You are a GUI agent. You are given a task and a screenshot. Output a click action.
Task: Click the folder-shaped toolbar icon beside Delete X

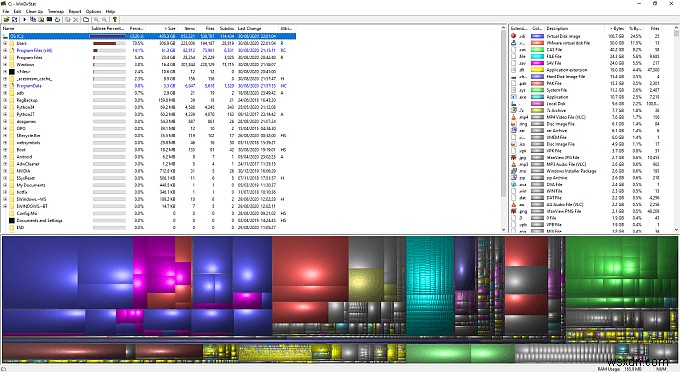[x=86, y=20]
